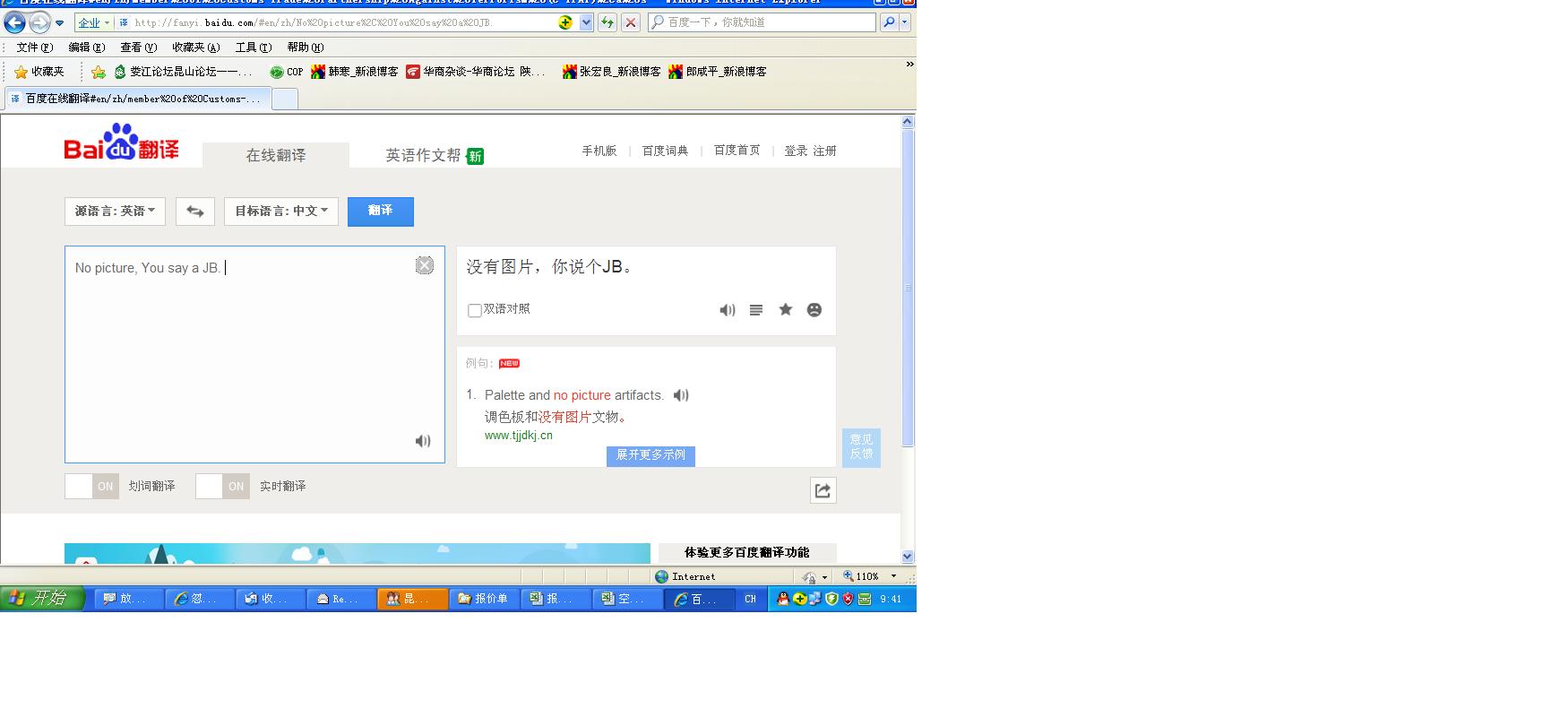Click the Windows 开始 Start button

[42, 599]
